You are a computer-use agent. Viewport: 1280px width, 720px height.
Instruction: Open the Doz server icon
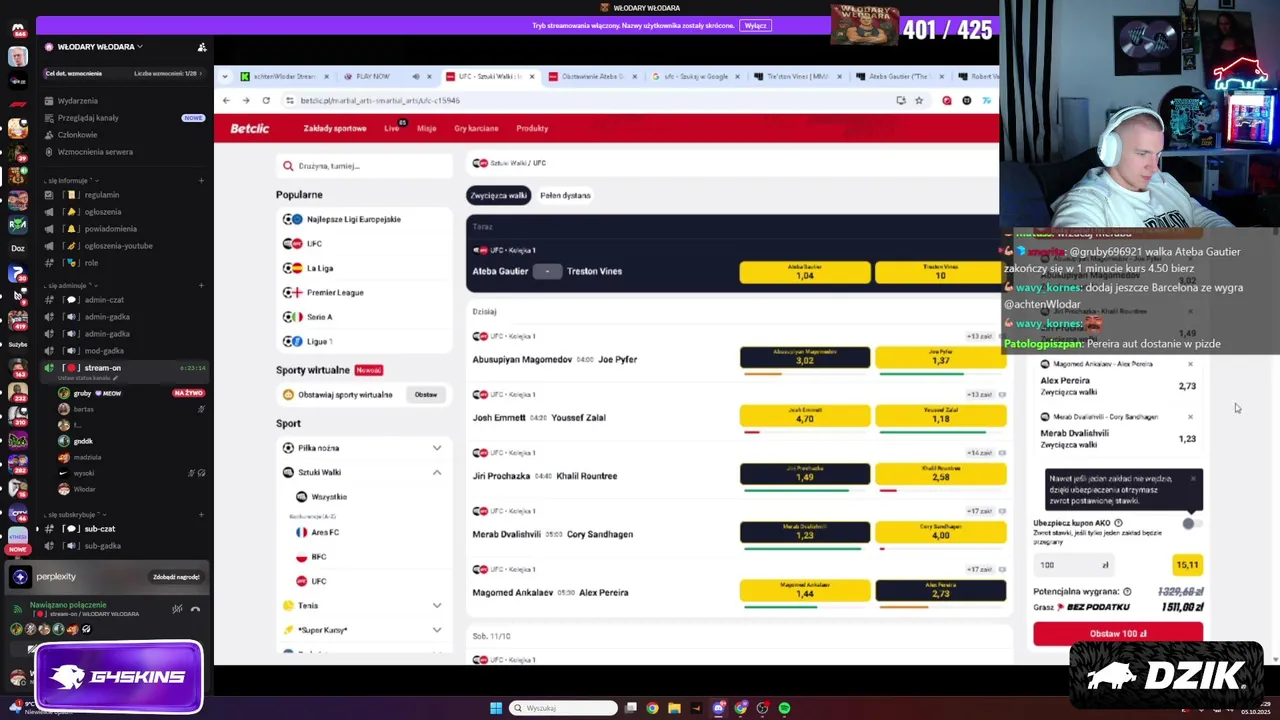point(18,248)
